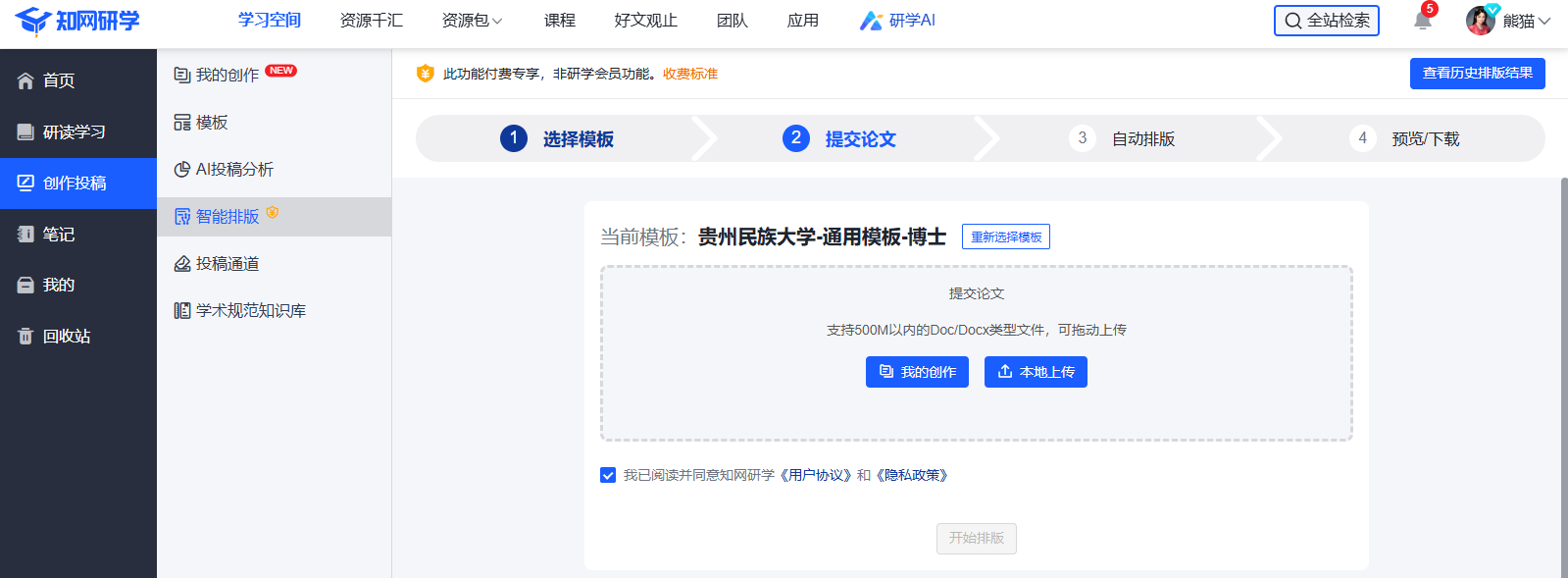Open the 研学AI assistant icon
Viewport: 1568px width, 578px height.
click(x=871, y=21)
